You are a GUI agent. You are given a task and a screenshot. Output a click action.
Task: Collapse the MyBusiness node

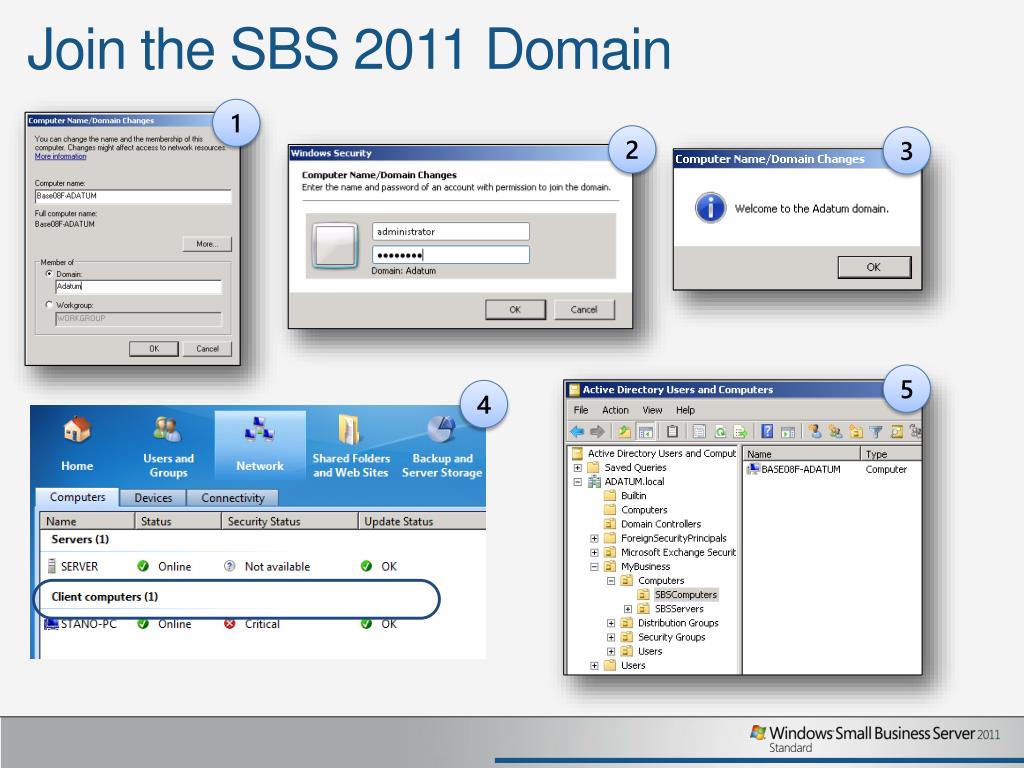point(594,567)
